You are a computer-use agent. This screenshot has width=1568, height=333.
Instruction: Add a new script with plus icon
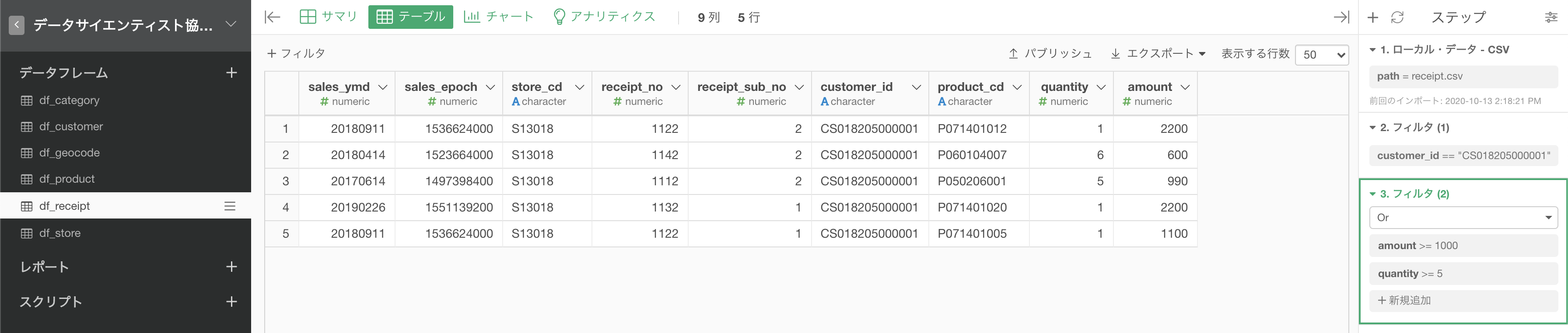coord(231,302)
